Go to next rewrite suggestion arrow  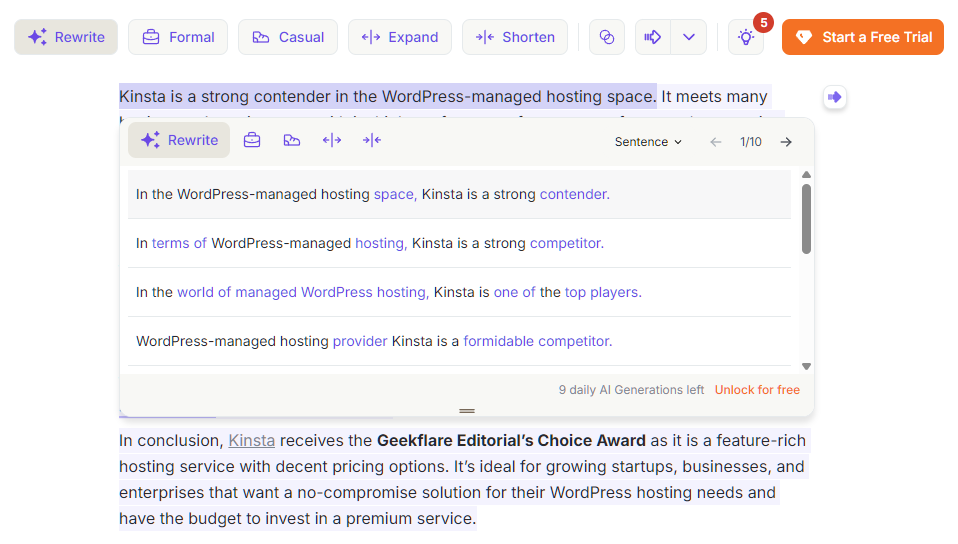(786, 142)
